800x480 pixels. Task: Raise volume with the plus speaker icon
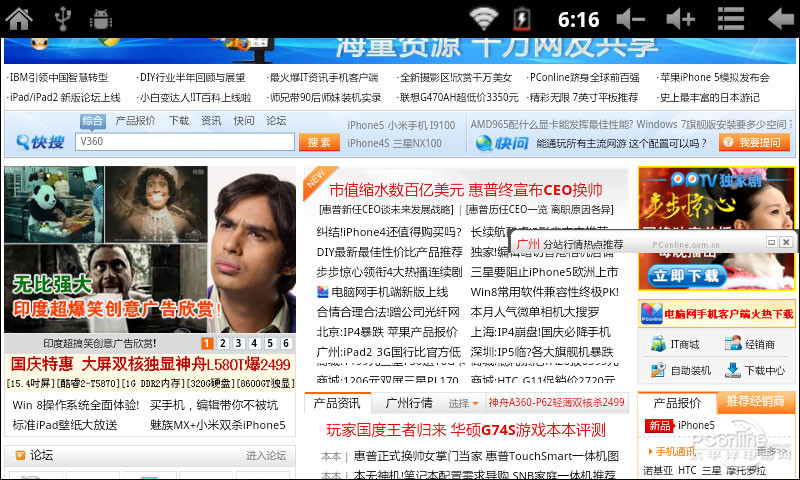[x=681, y=19]
